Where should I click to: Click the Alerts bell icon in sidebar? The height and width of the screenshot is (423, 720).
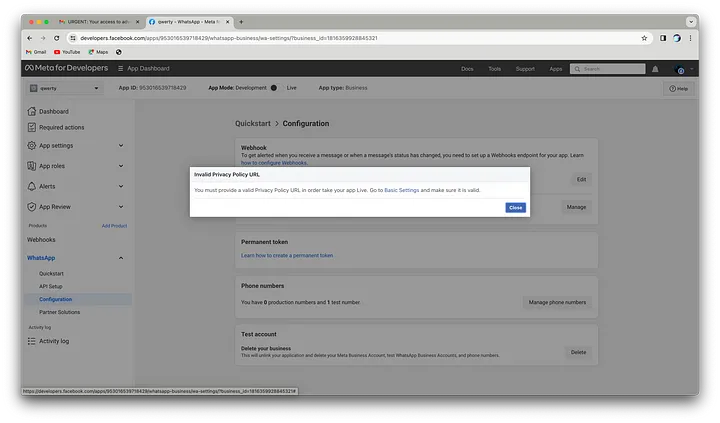[31, 186]
